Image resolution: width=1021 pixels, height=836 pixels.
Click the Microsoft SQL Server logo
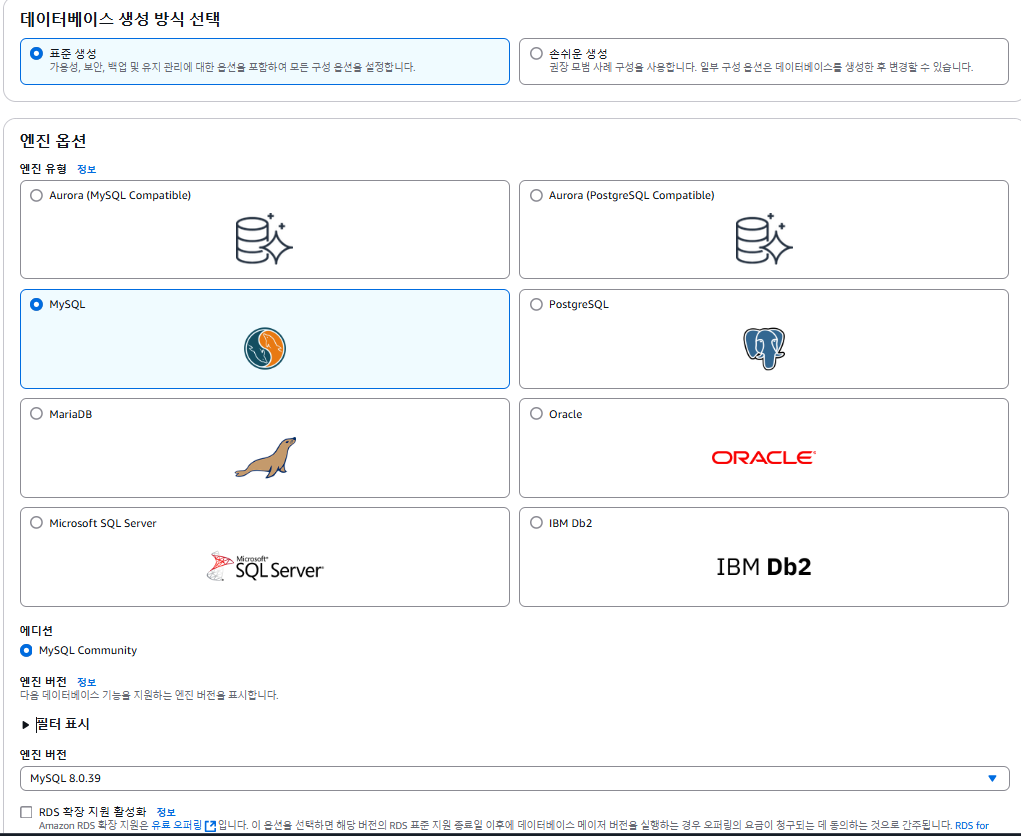click(x=265, y=566)
